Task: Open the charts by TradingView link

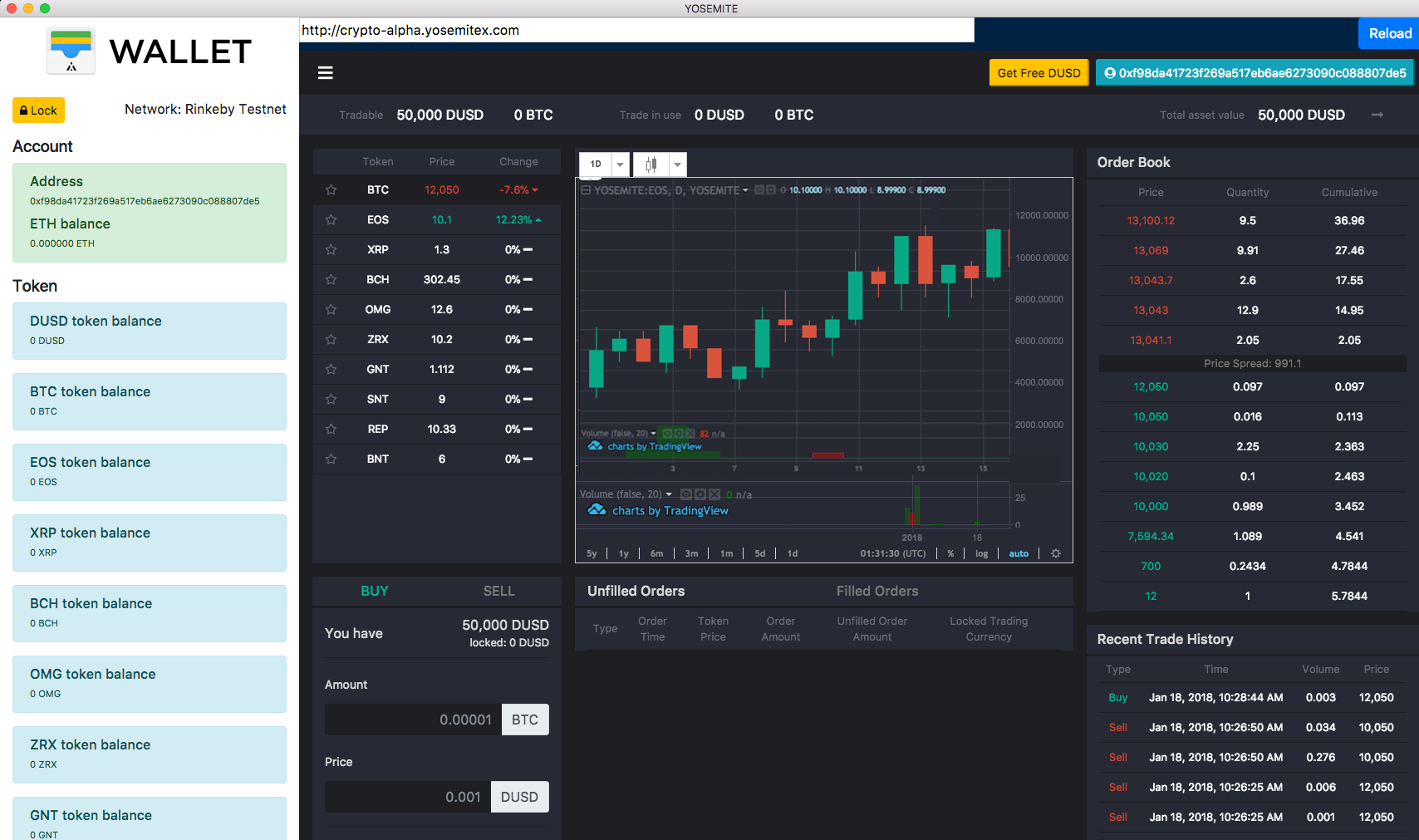Action: (670, 510)
